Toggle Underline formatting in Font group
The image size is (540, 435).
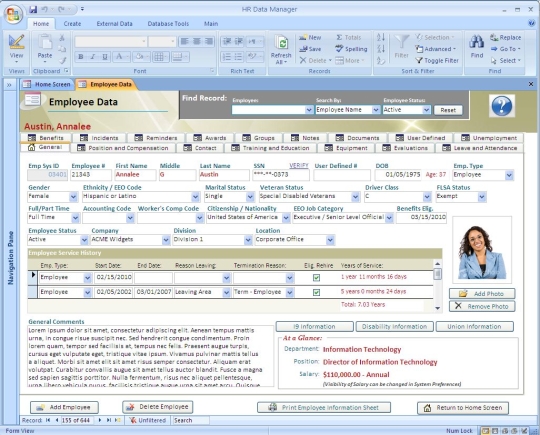pyautogui.click(x=105, y=57)
